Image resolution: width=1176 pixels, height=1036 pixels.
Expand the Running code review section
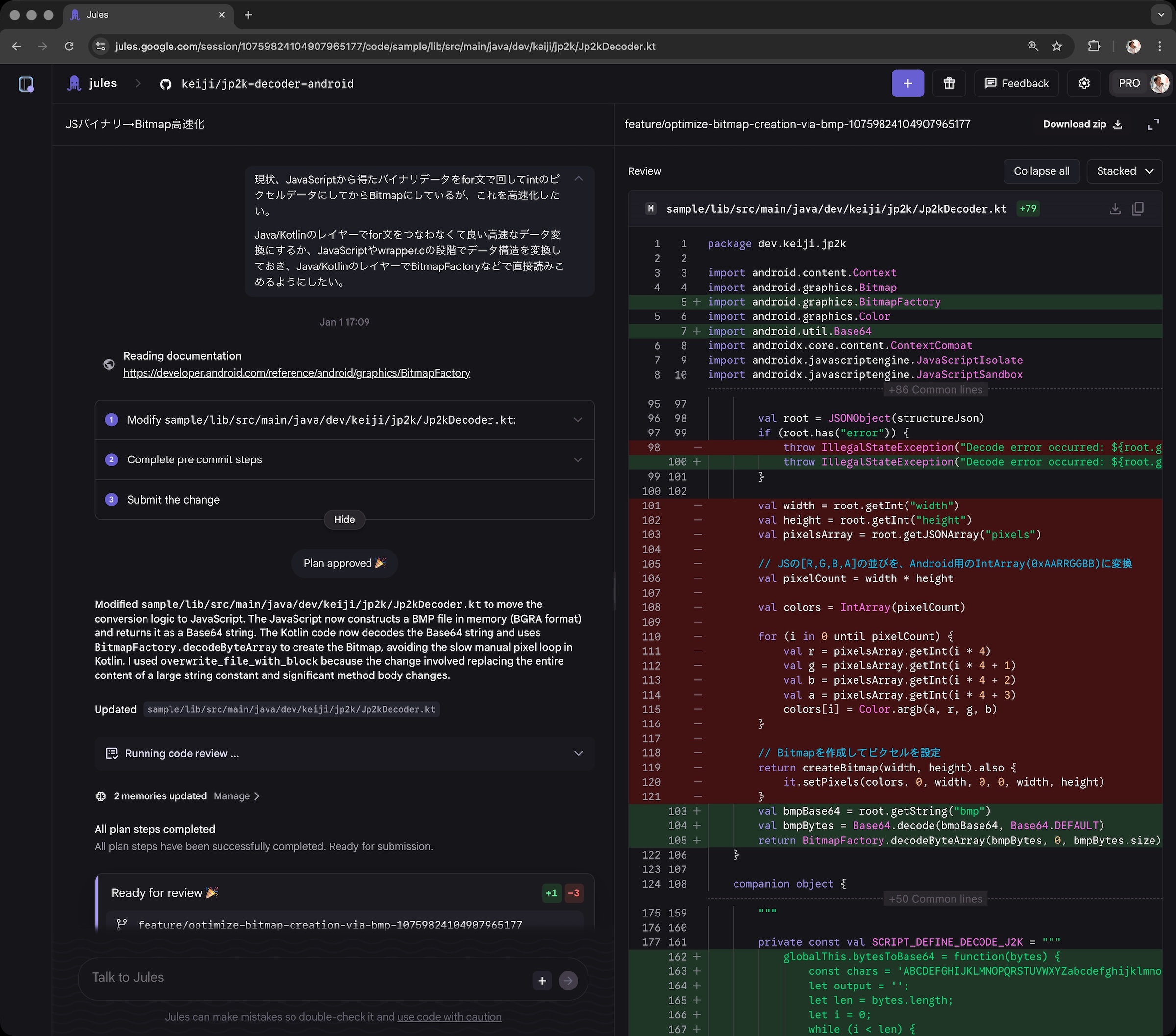click(x=578, y=753)
